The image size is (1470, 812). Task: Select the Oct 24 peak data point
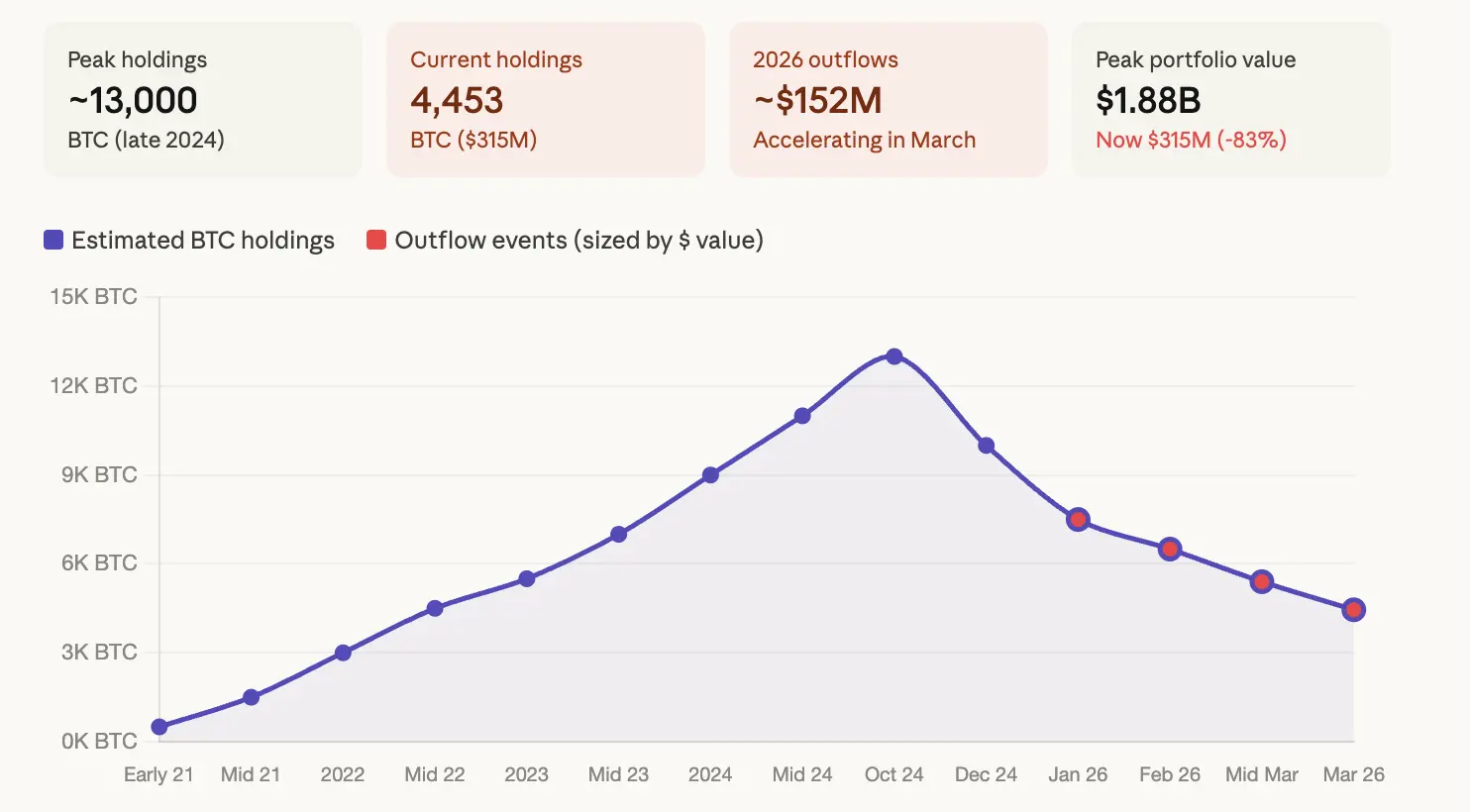(894, 355)
